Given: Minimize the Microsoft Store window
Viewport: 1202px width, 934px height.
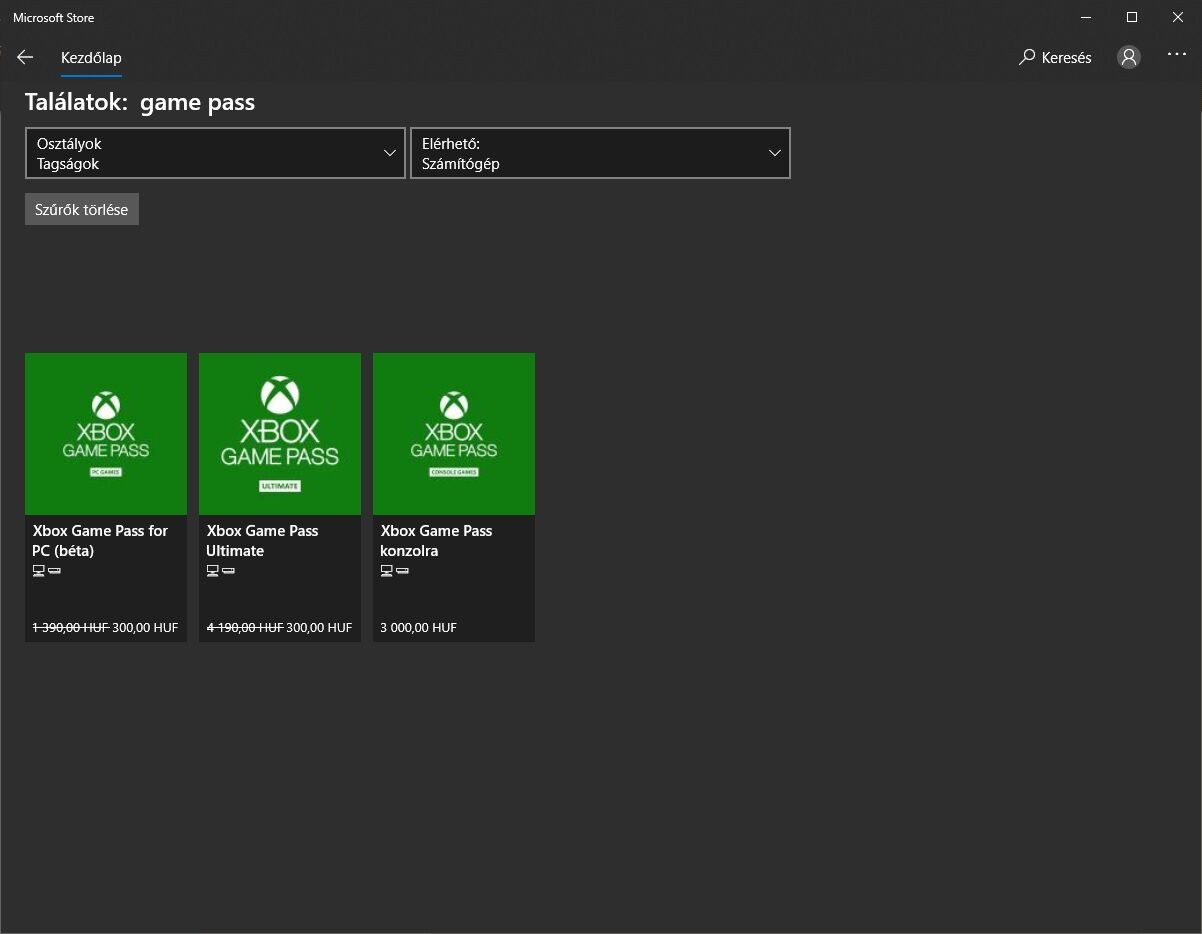Looking at the screenshot, I should (1086, 17).
